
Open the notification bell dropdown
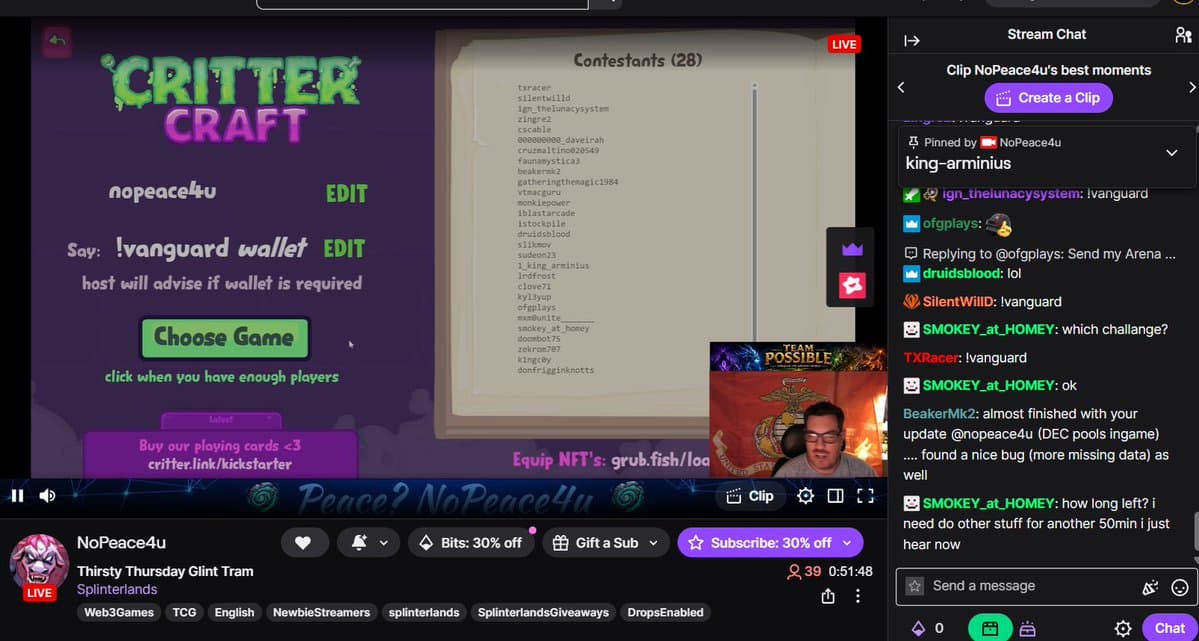pyautogui.click(x=369, y=542)
